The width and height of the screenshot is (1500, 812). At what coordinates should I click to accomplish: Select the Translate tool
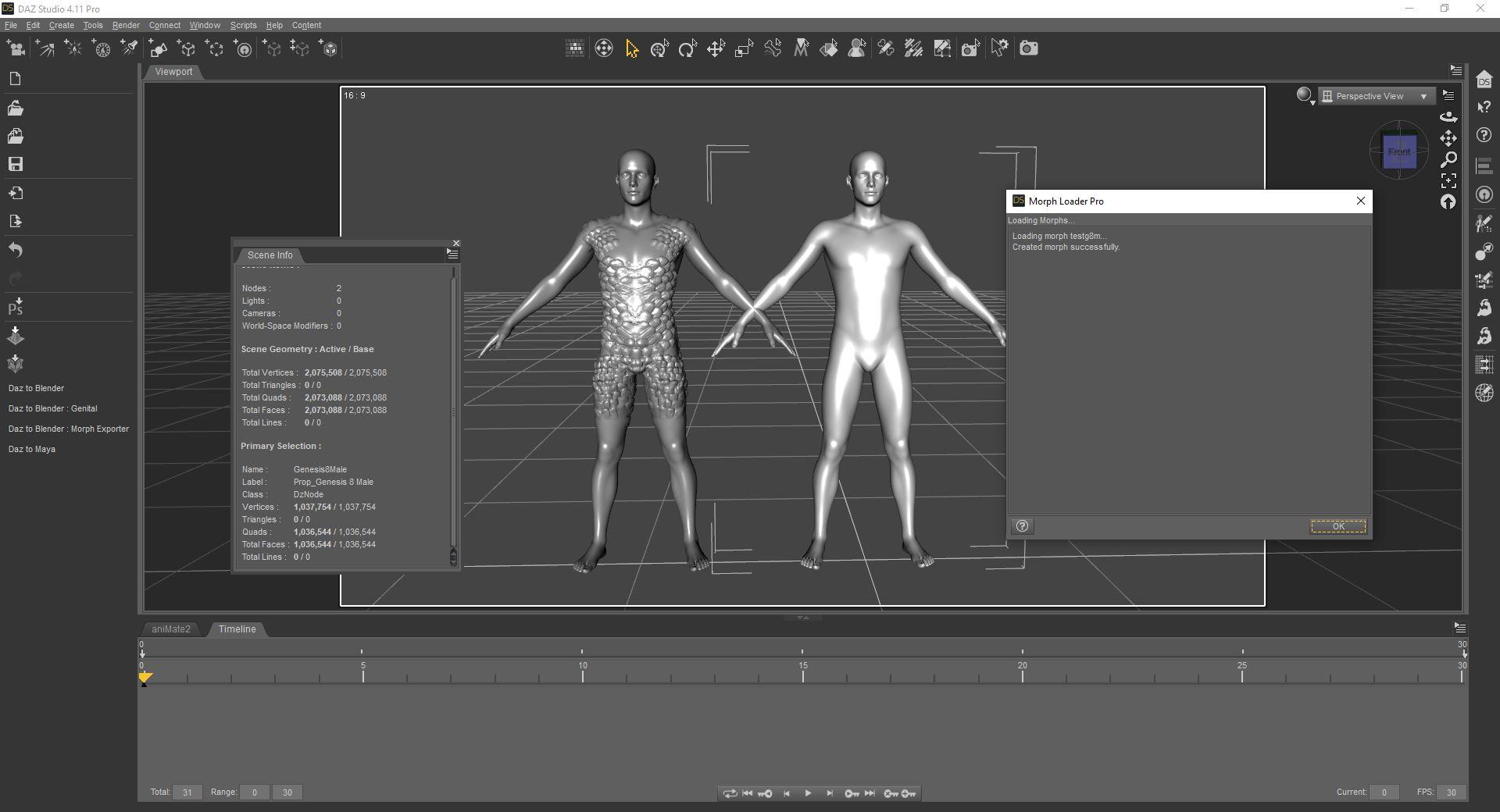(x=716, y=49)
